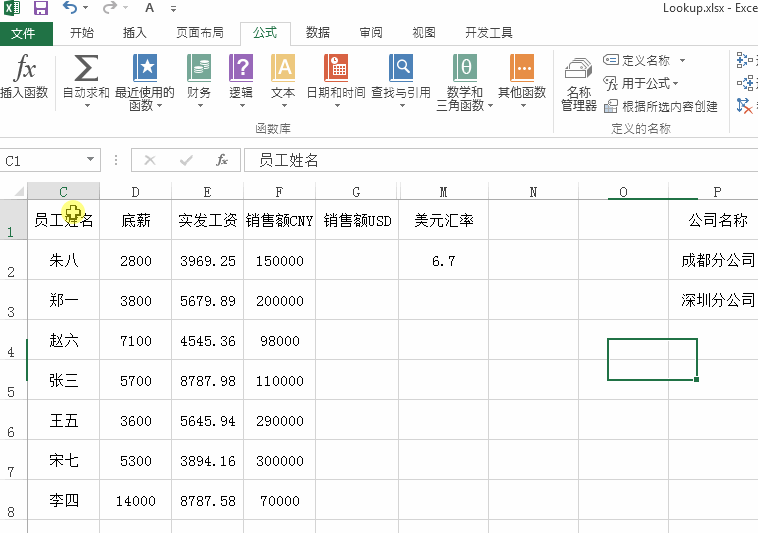The height and width of the screenshot is (533, 758).
Task: Select the 底薪 header cell
Action: (x=135, y=220)
